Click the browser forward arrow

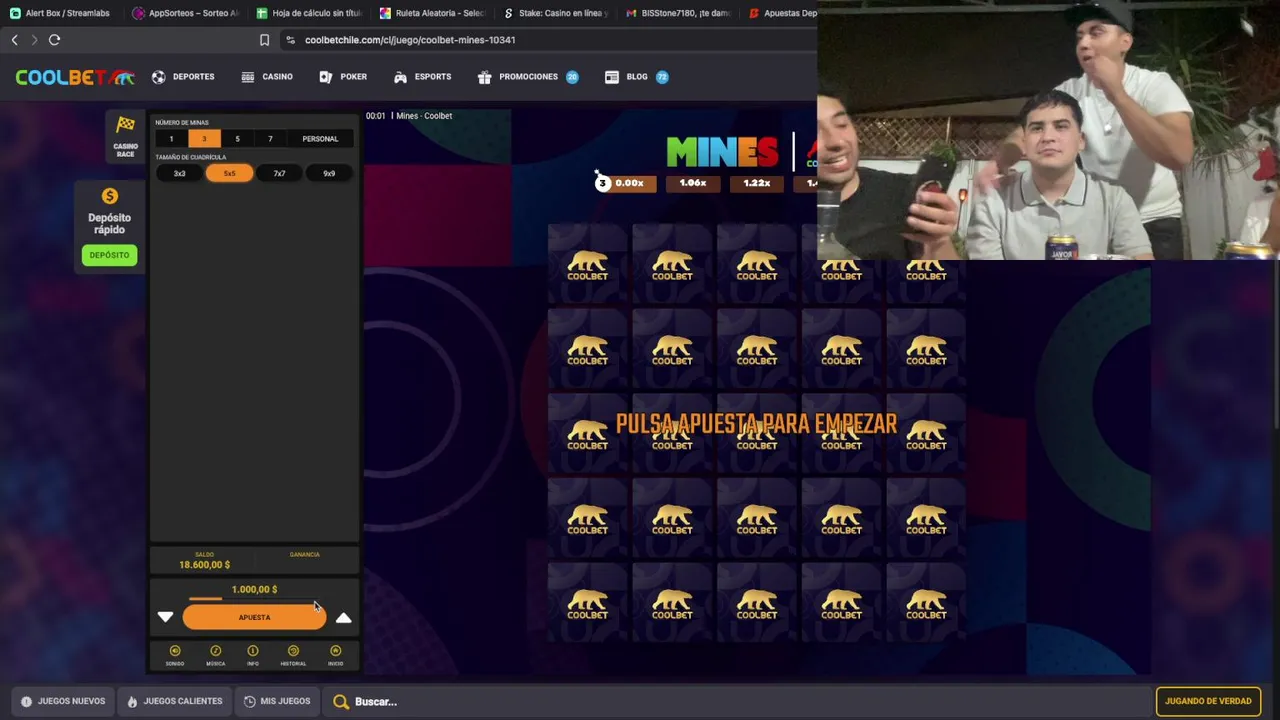[x=34, y=40]
